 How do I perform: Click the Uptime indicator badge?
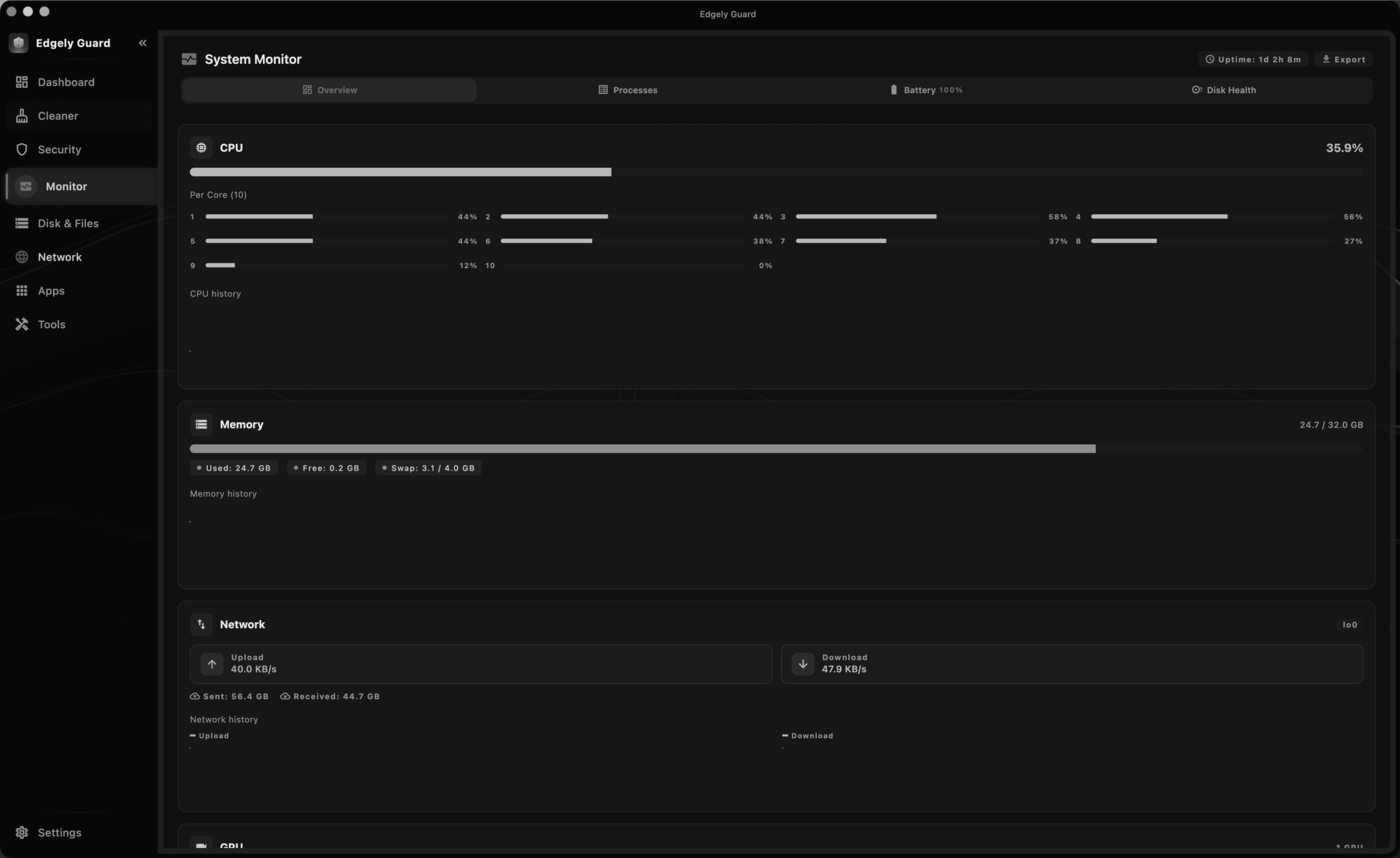pyautogui.click(x=1253, y=59)
